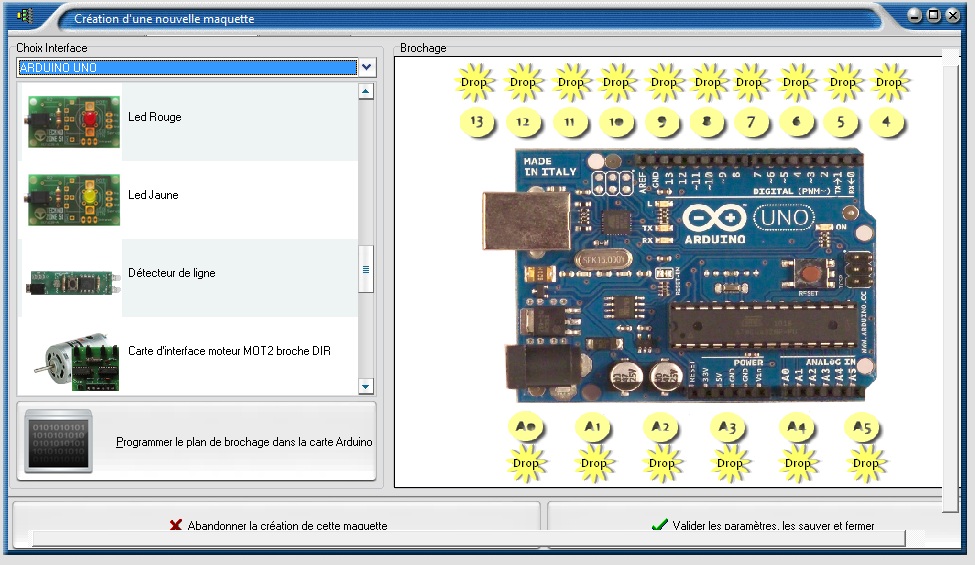Click the ARDUINO UNO combo box field
Image resolution: width=975 pixels, height=565 pixels.
click(187, 68)
